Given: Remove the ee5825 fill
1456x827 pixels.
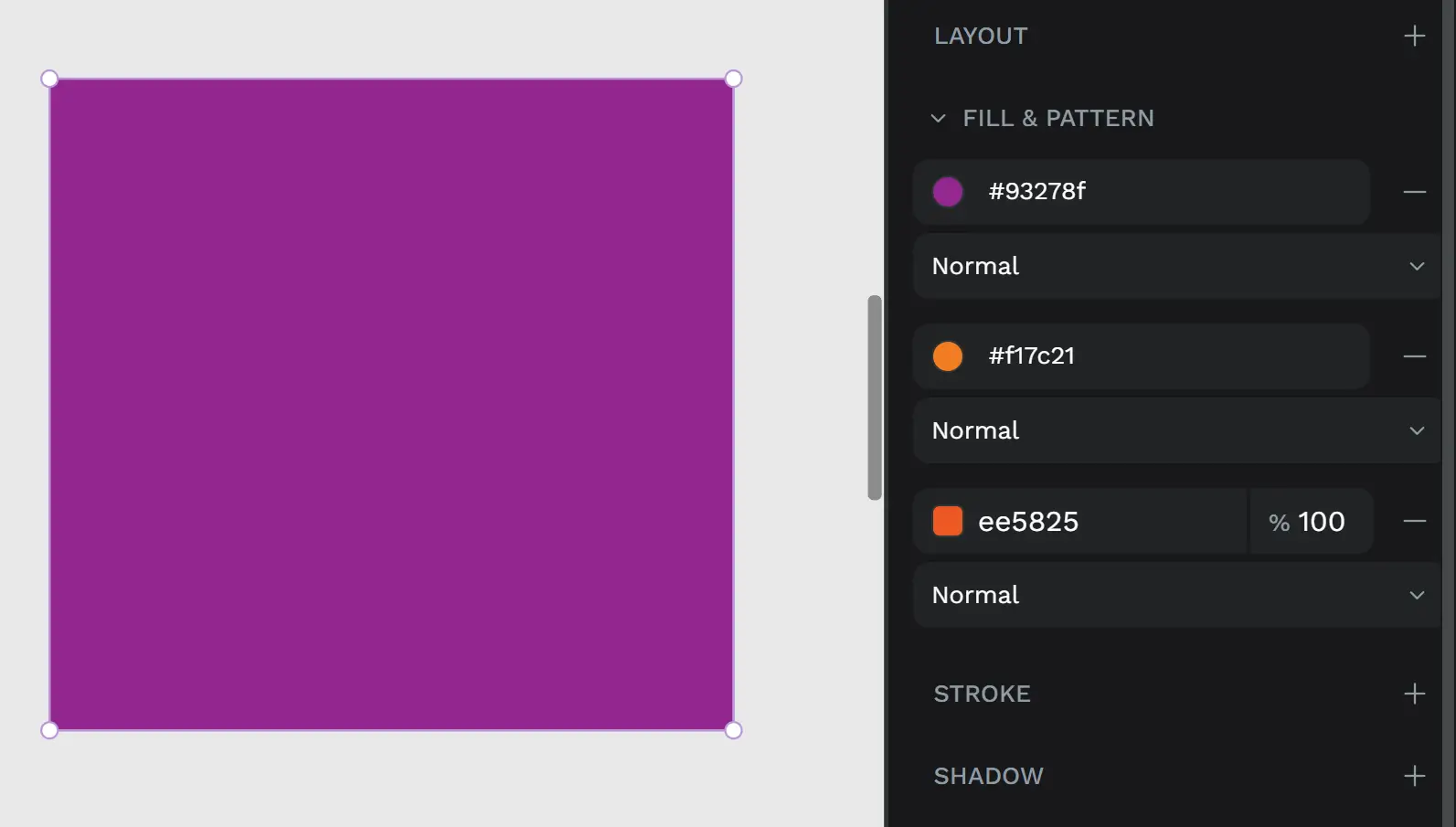Looking at the screenshot, I should coord(1413,521).
